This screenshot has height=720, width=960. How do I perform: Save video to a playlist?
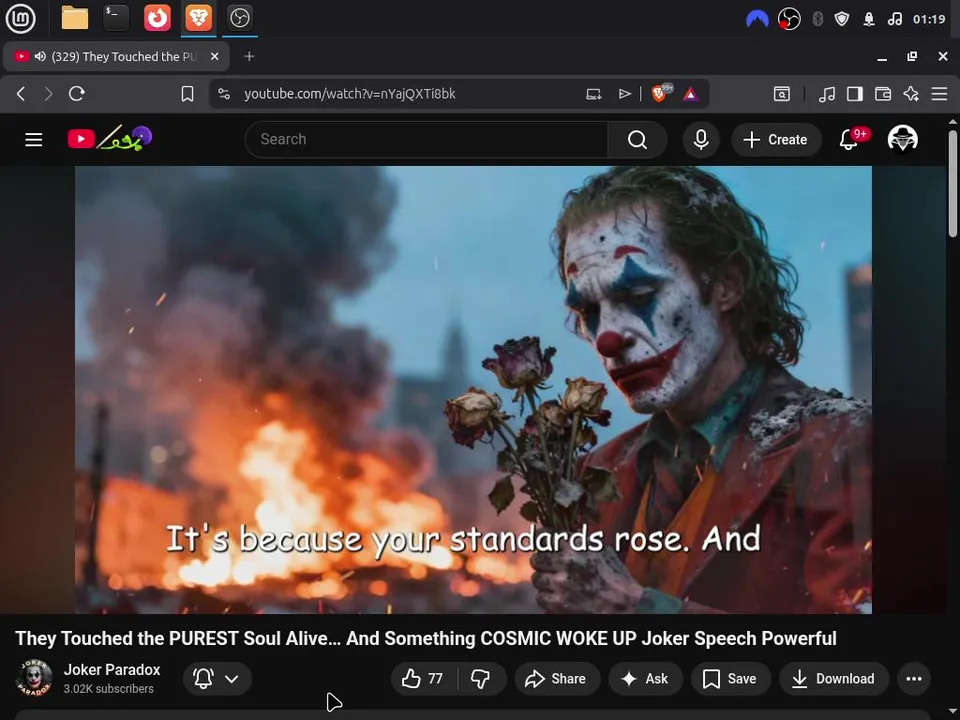(x=730, y=678)
